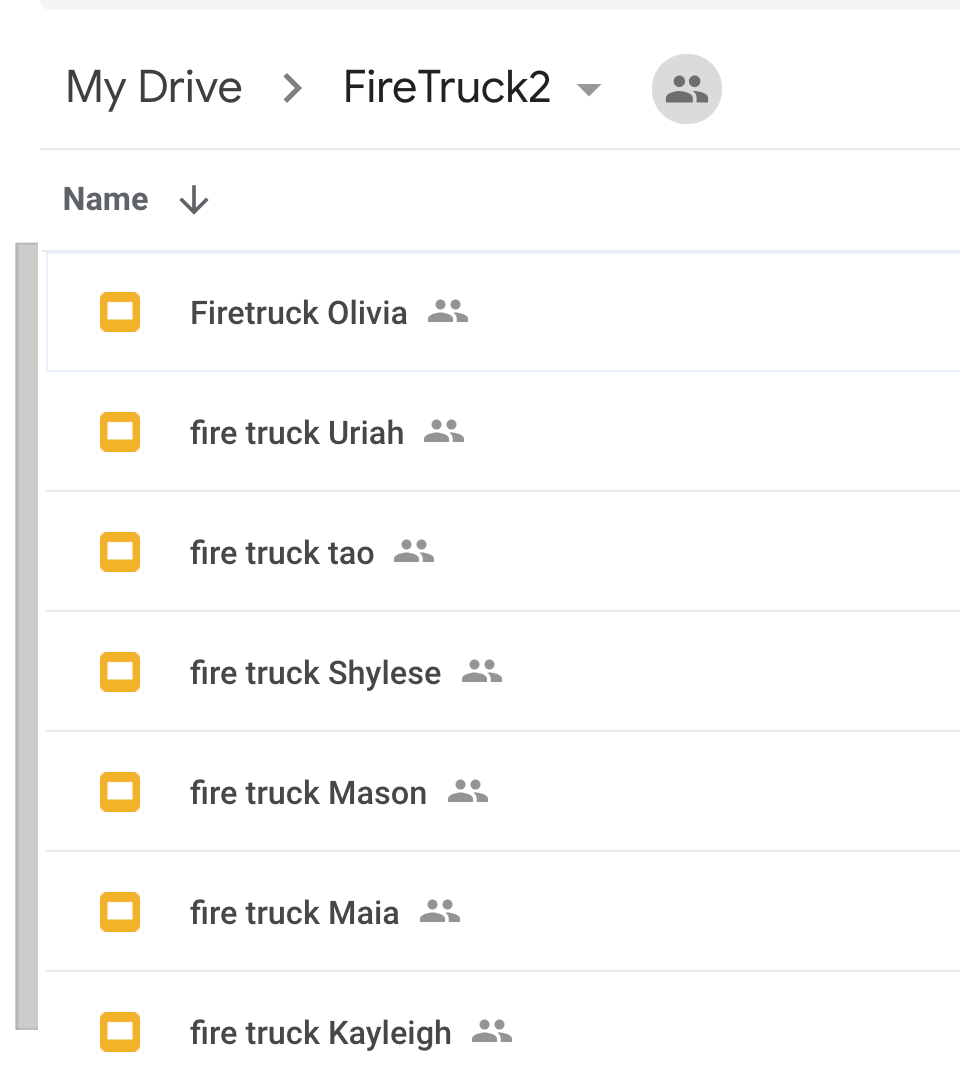This screenshot has width=960, height=1070.
Task: Select the fire truck Uriah file name
Action: click(x=297, y=433)
